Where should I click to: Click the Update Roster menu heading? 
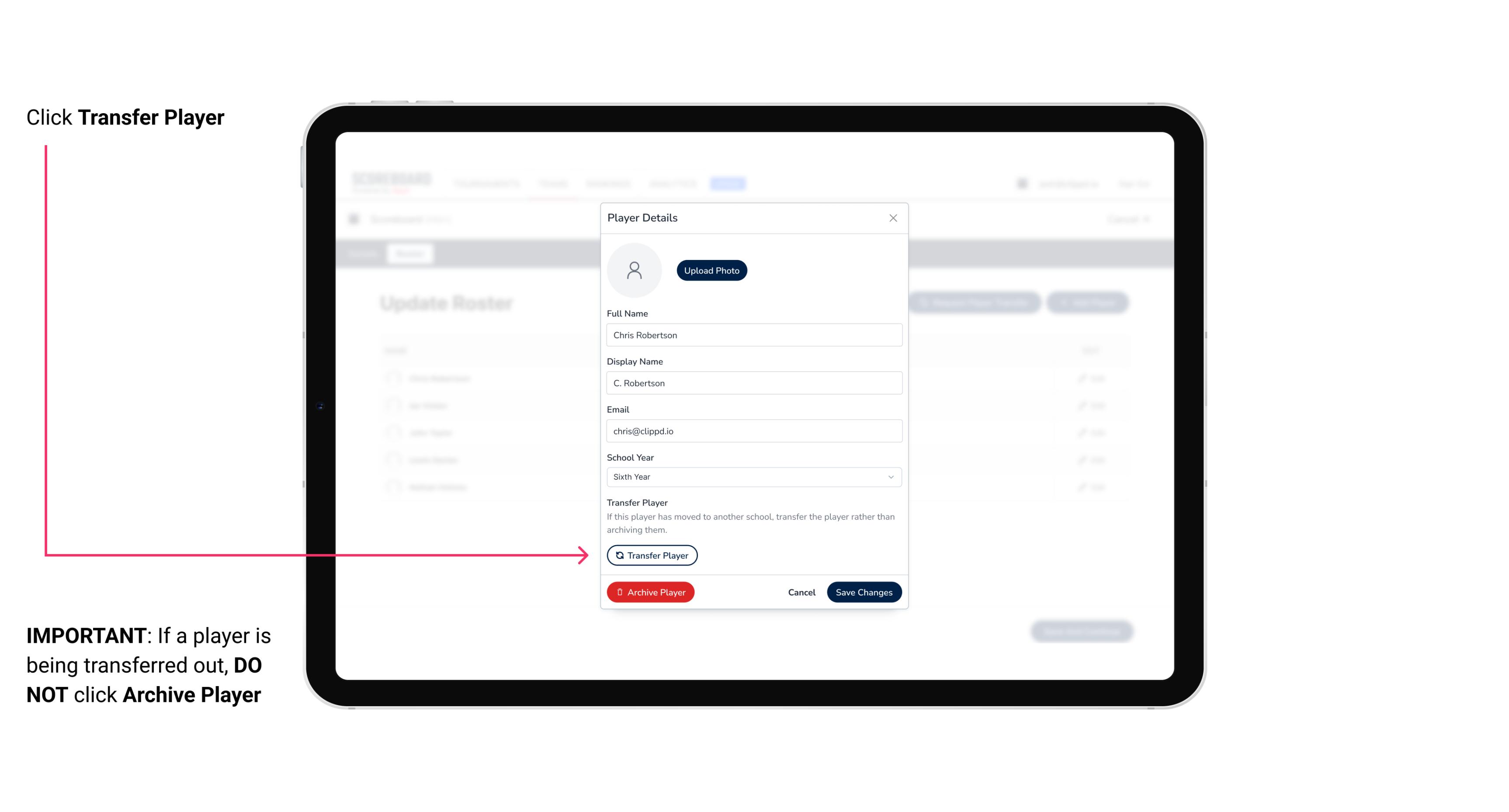448,303
